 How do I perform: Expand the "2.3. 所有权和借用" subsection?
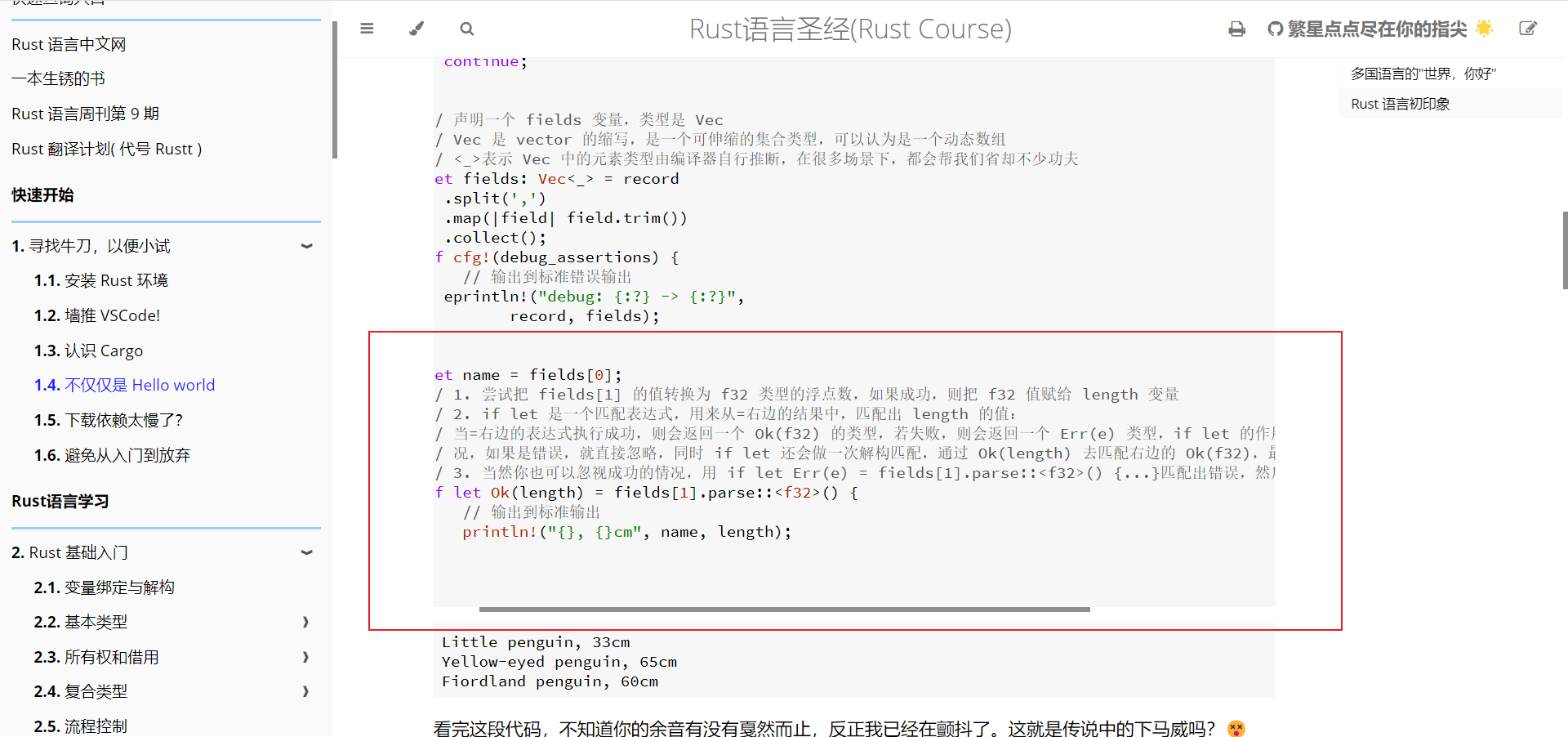pyautogui.click(x=305, y=657)
